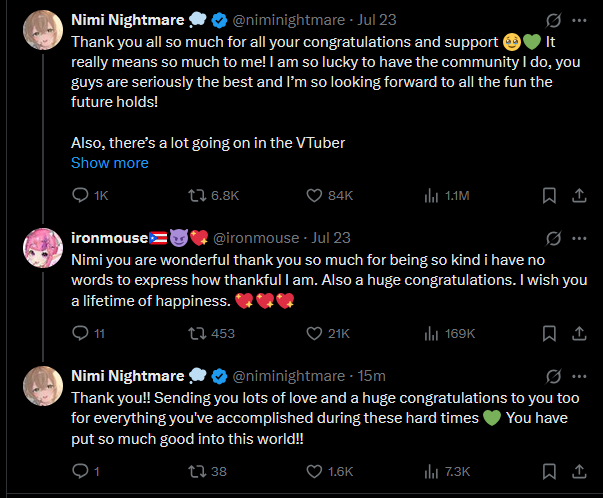The image size is (603, 498).
Task: Open more options on ironmouse's tweet
Action: [x=579, y=238]
